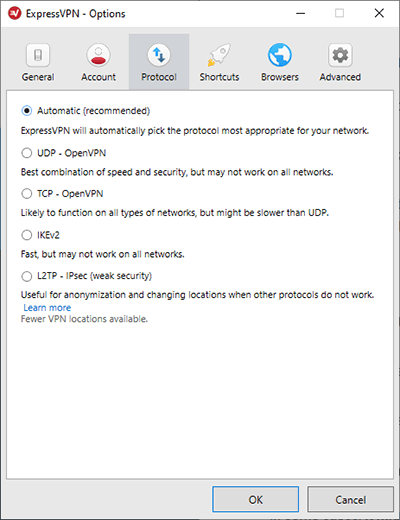The height and width of the screenshot is (520, 400).
Task: Select the Protocol arrows icon
Action: tap(159, 55)
